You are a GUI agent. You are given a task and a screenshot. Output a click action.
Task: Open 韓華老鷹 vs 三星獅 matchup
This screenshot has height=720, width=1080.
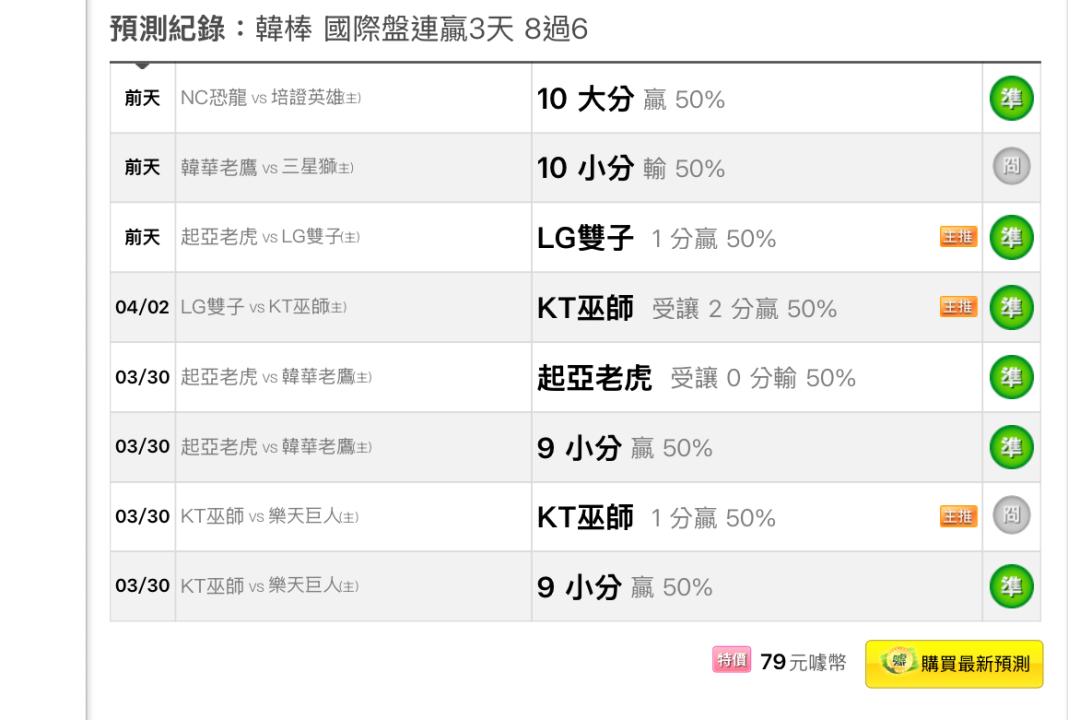(267, 167)
